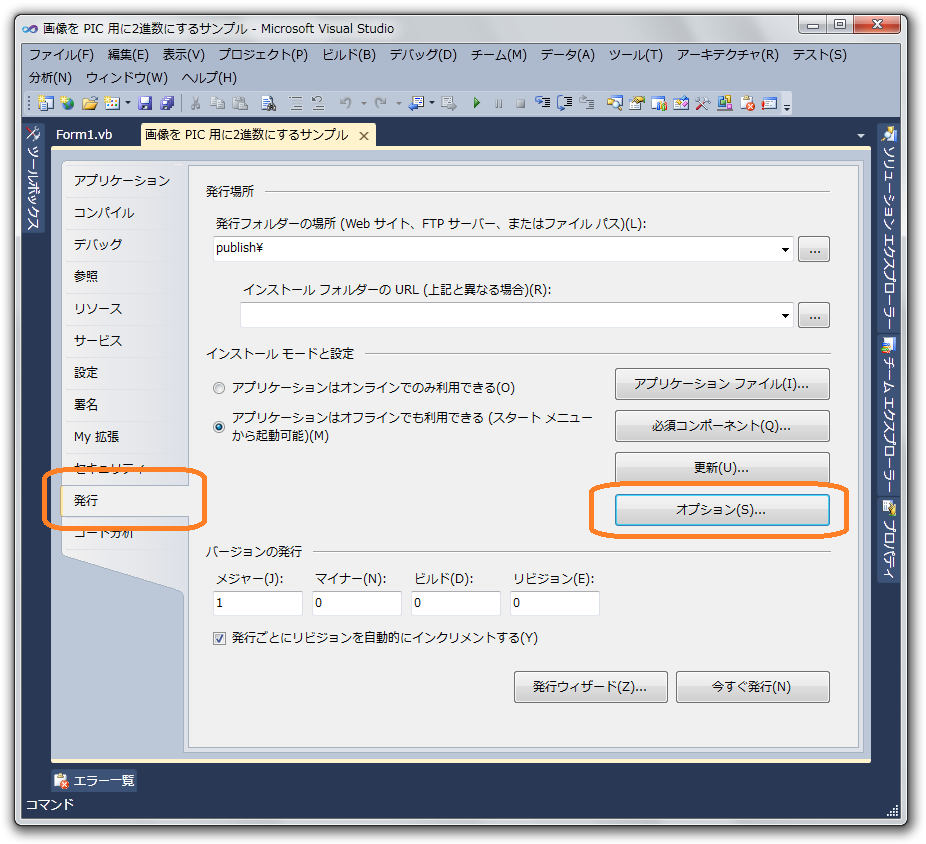Open the toolbar options overflow arrow
This screenshot has height=844, width=926.
coord(787,106)
